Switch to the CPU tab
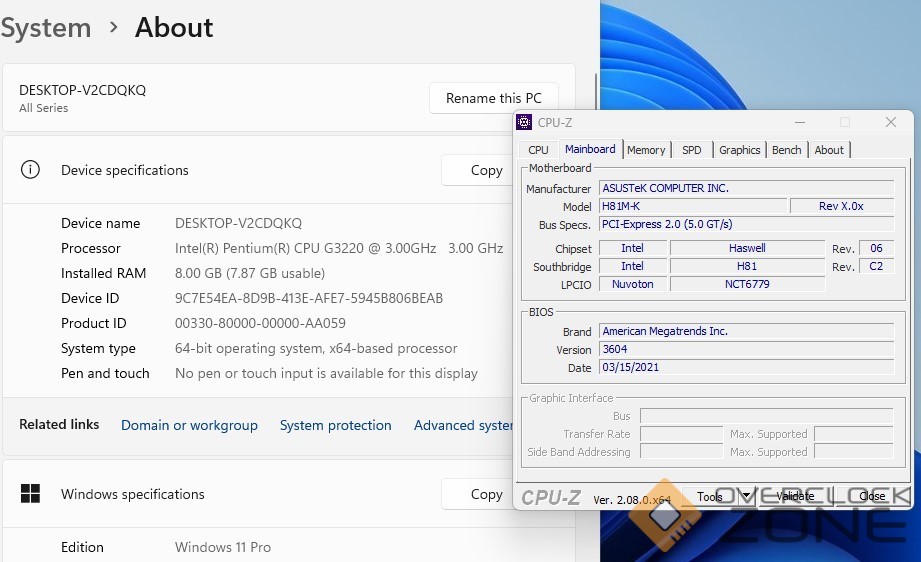This screenshot has width=921, height=562. click(538, 150)
